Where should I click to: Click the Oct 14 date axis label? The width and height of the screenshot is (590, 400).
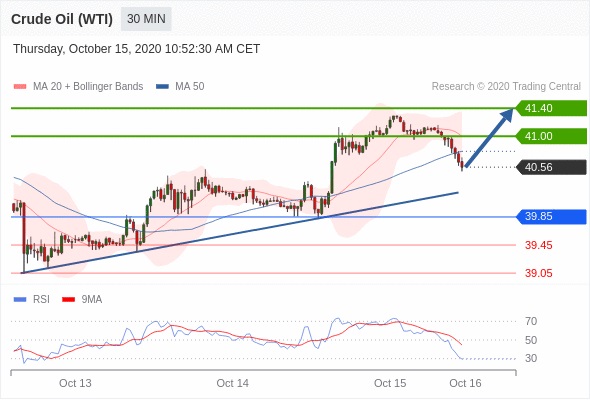(x=233, y=383)
